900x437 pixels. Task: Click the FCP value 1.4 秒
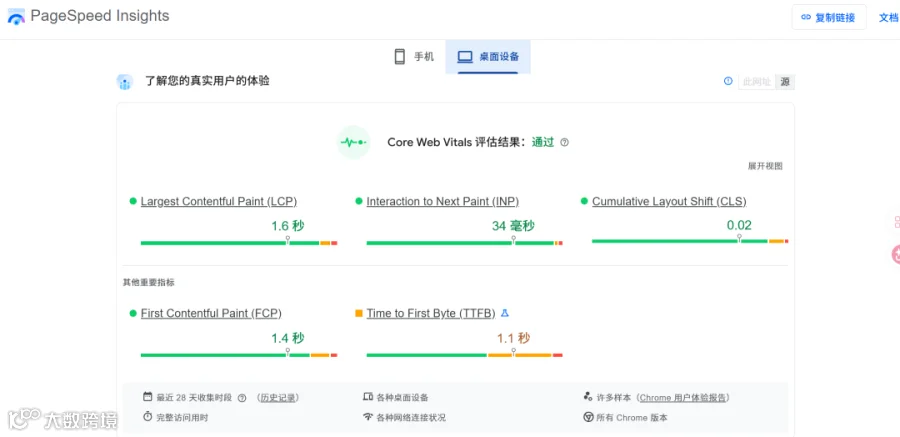[288, 338]
